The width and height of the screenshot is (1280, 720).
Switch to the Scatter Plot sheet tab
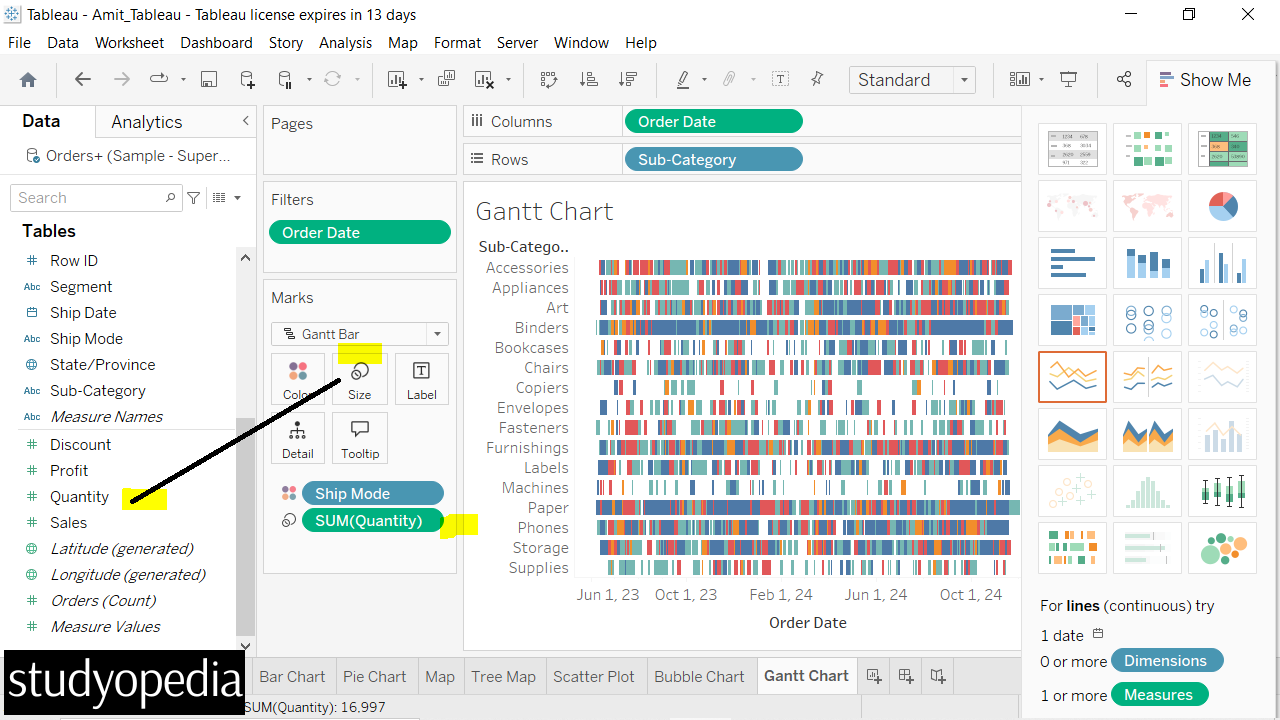click(x=594, y=676)
